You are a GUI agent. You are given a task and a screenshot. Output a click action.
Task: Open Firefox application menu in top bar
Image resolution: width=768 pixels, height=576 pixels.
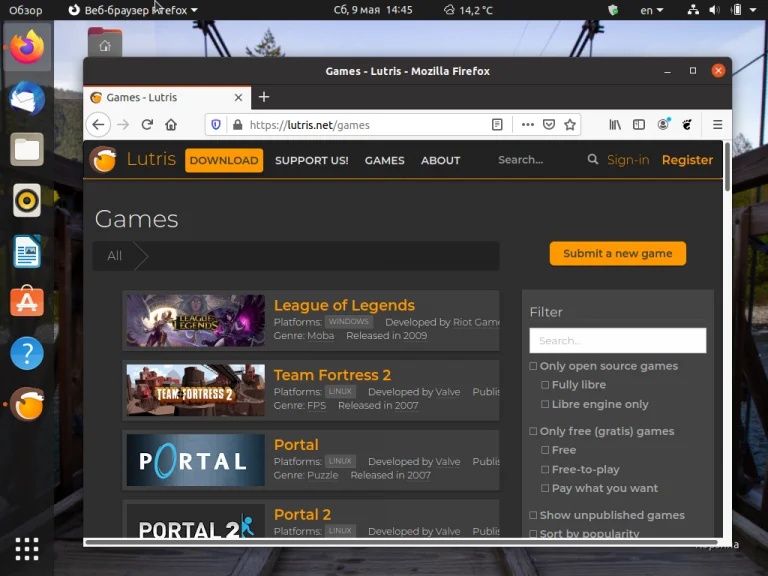coord(133,10)
